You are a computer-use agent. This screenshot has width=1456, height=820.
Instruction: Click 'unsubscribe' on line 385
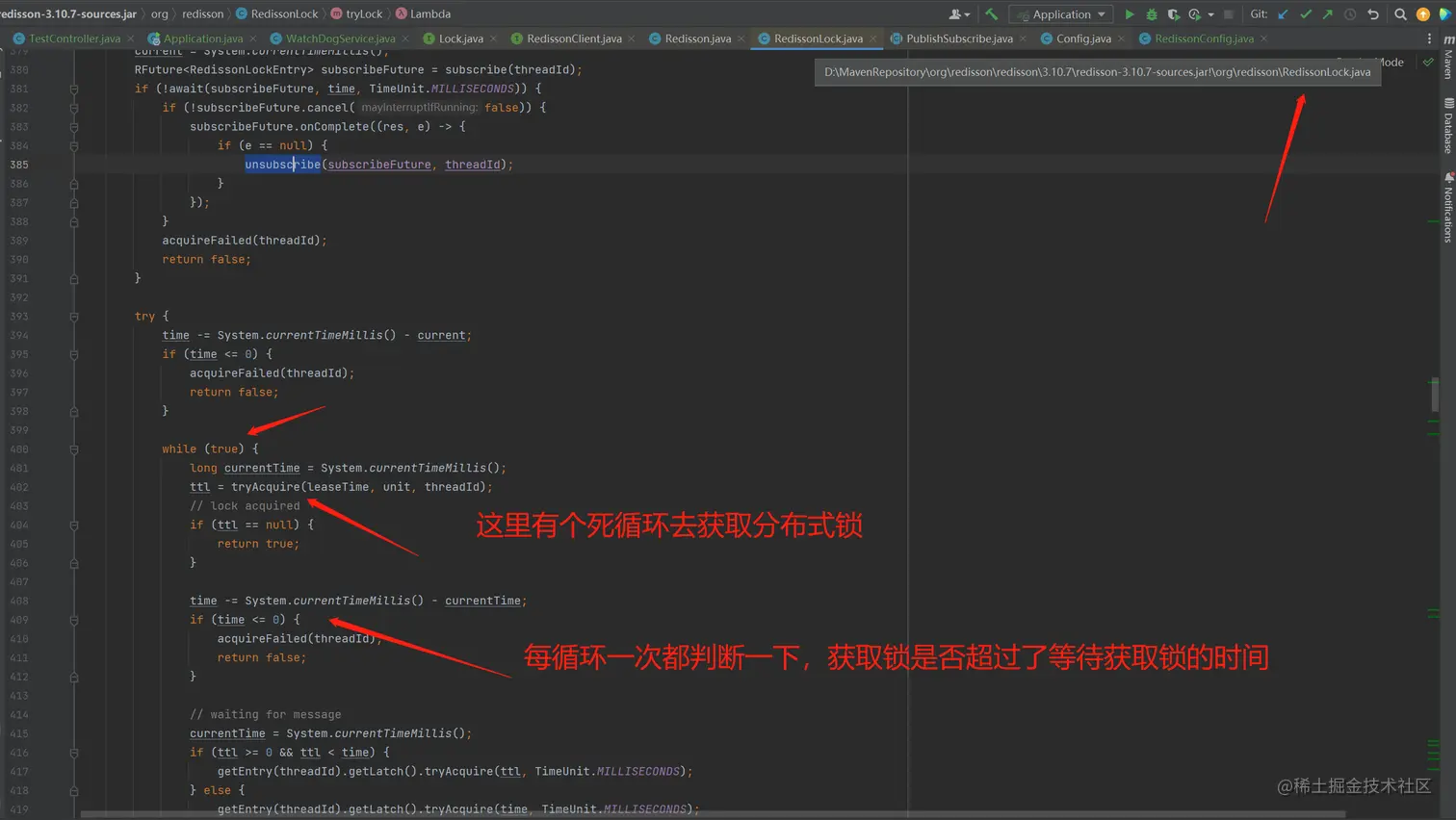282,165
